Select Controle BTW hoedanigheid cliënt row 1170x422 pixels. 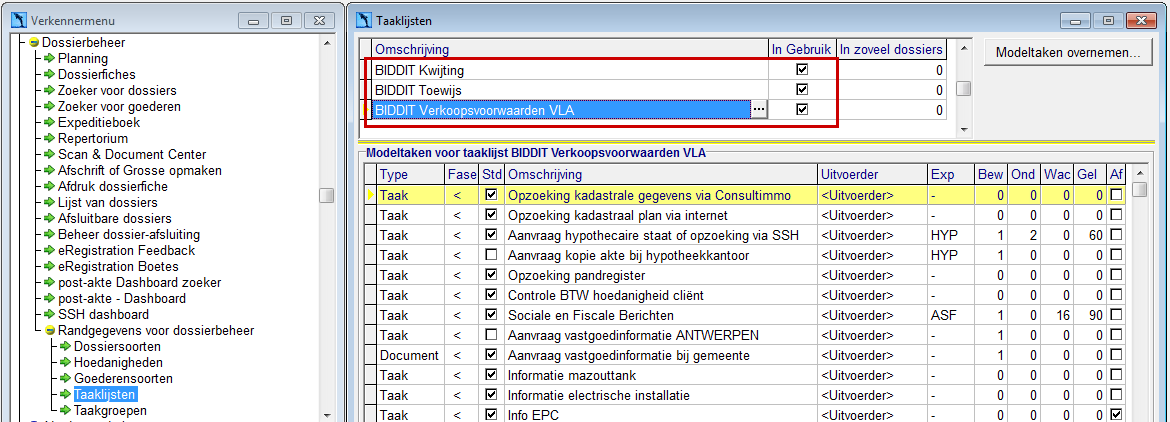pos(660,295)
